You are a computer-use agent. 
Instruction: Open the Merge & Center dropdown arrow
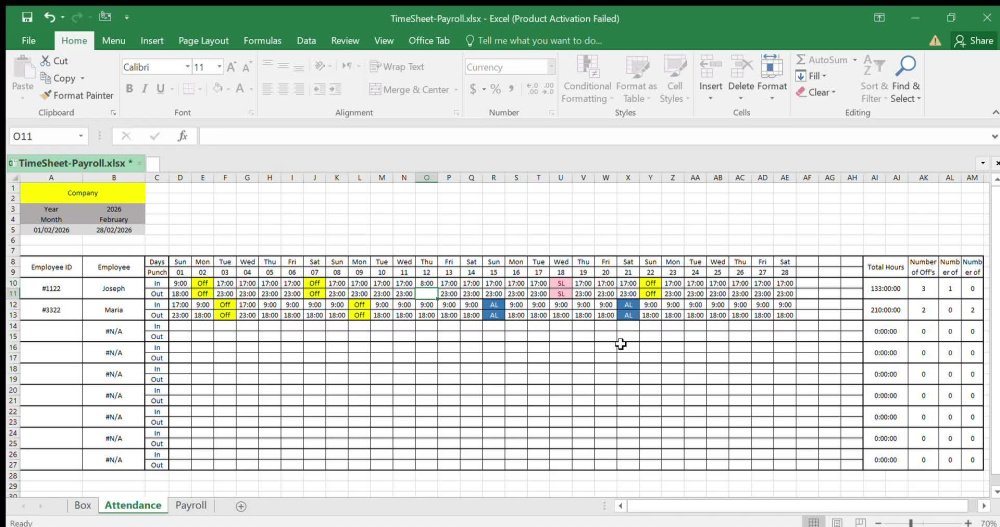click(x=456, y=89)
